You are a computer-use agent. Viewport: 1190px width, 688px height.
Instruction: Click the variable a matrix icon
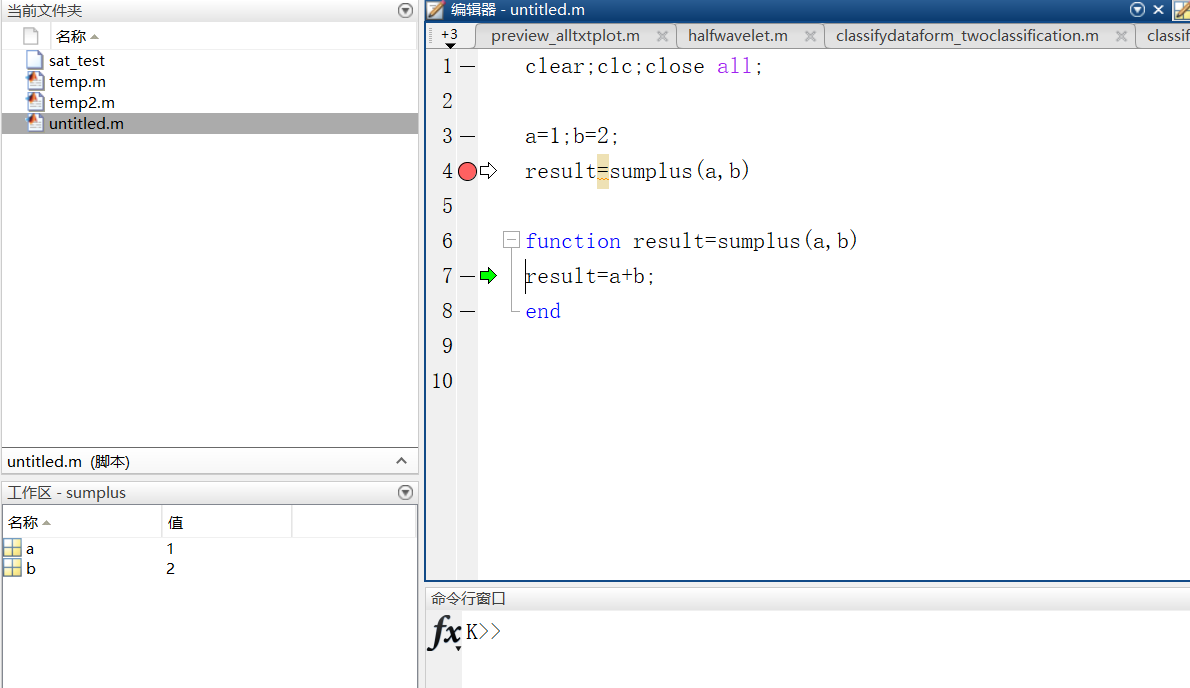point(12,548)
